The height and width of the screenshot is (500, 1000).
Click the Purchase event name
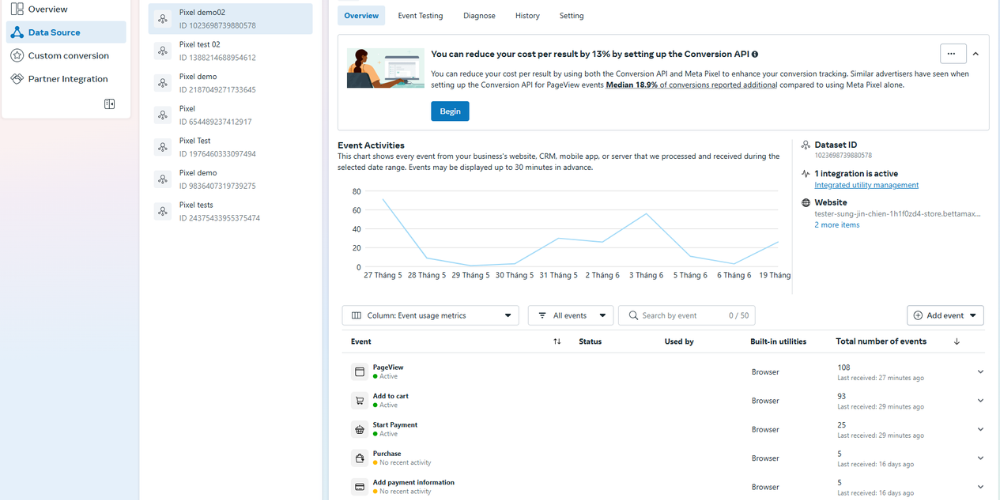pos(387,453)
